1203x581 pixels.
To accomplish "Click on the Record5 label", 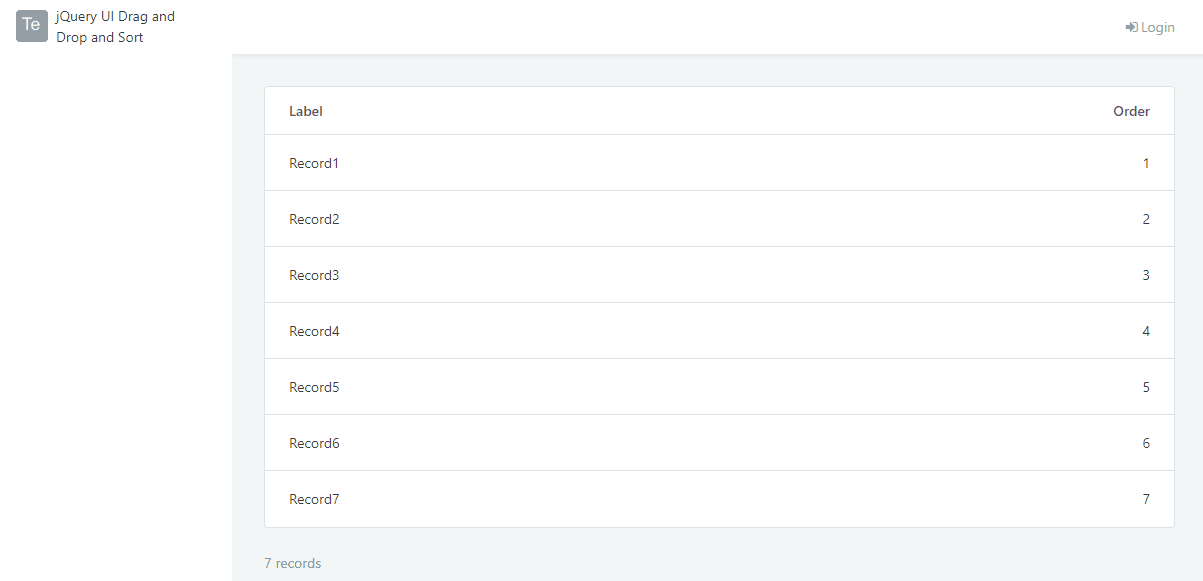I will (314, 387).
